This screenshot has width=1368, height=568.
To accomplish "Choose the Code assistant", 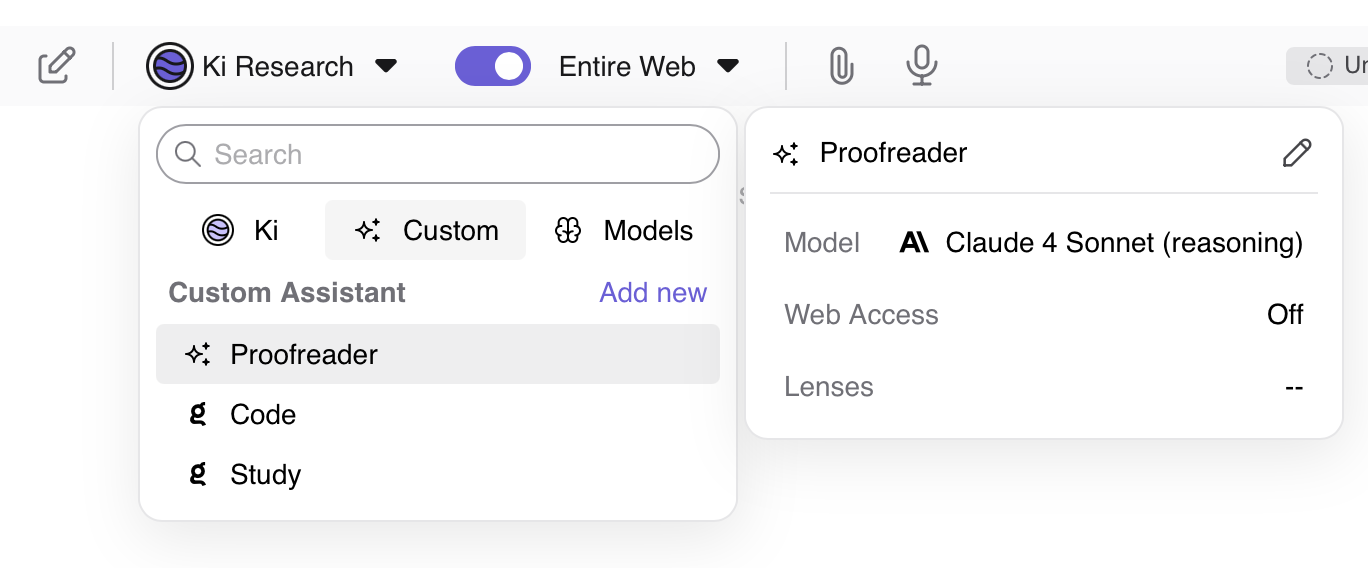I will click(263, 415).
